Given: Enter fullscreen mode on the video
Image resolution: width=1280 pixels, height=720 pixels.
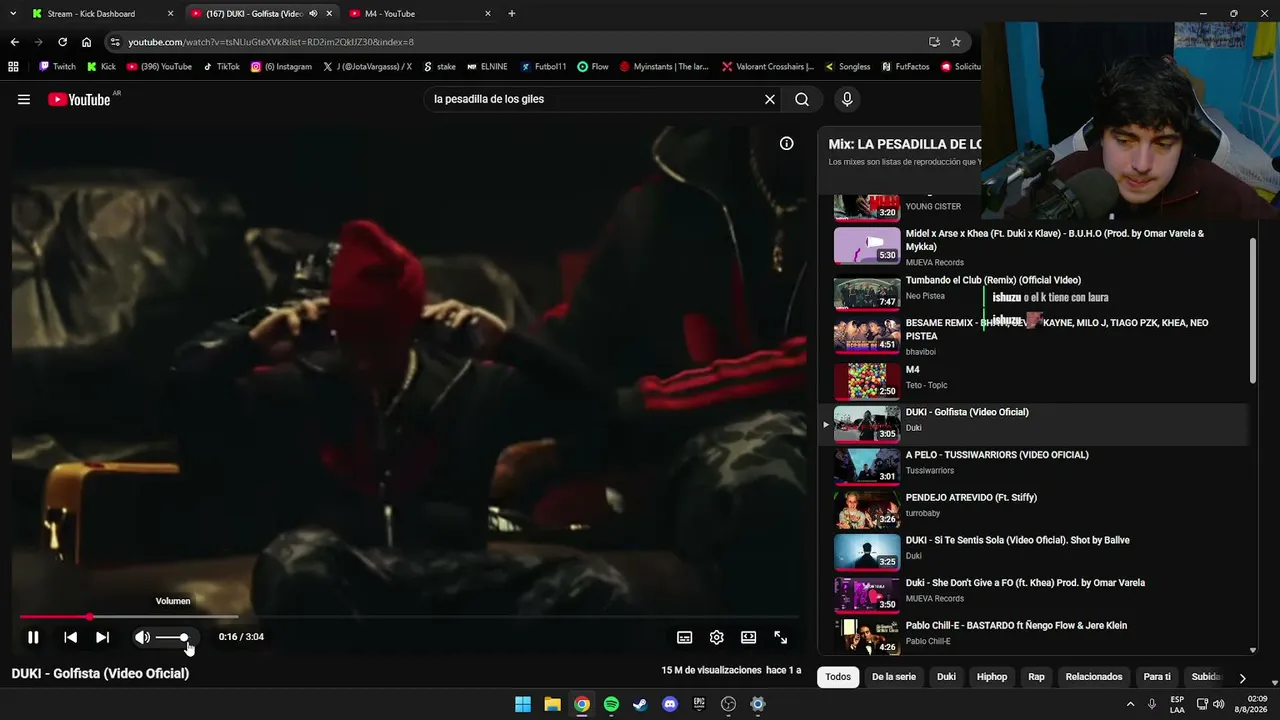Looking at the screenshot, I should click(x=781, y=637).
